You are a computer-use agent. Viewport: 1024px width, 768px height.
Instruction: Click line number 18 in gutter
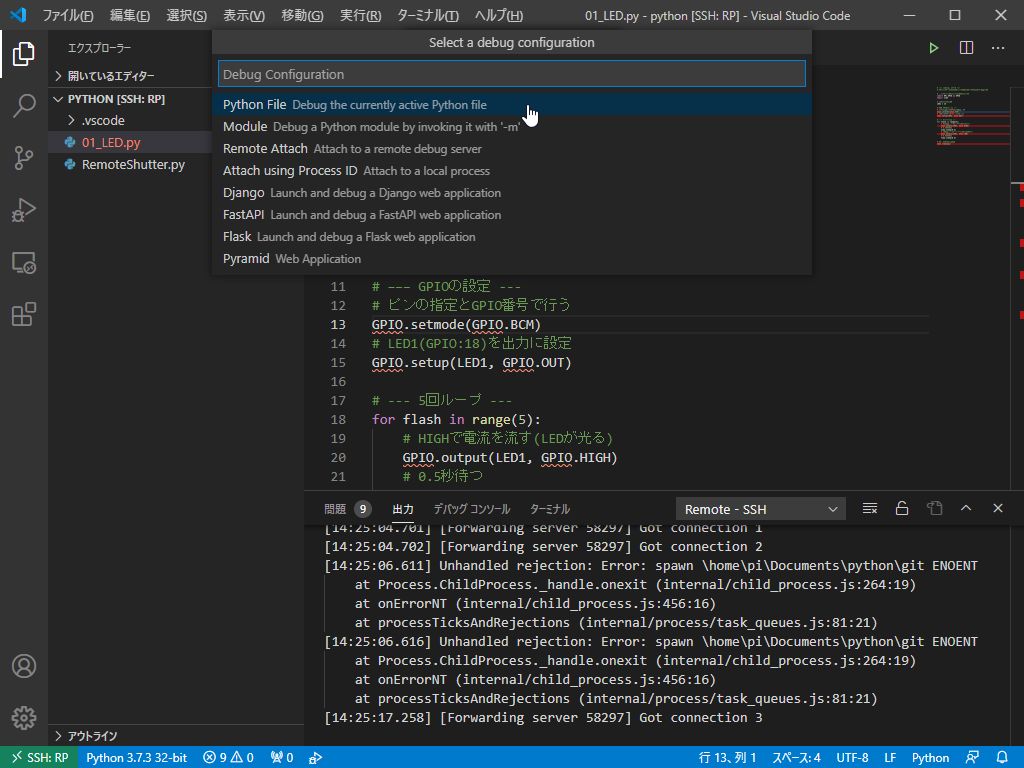(338, 419)
